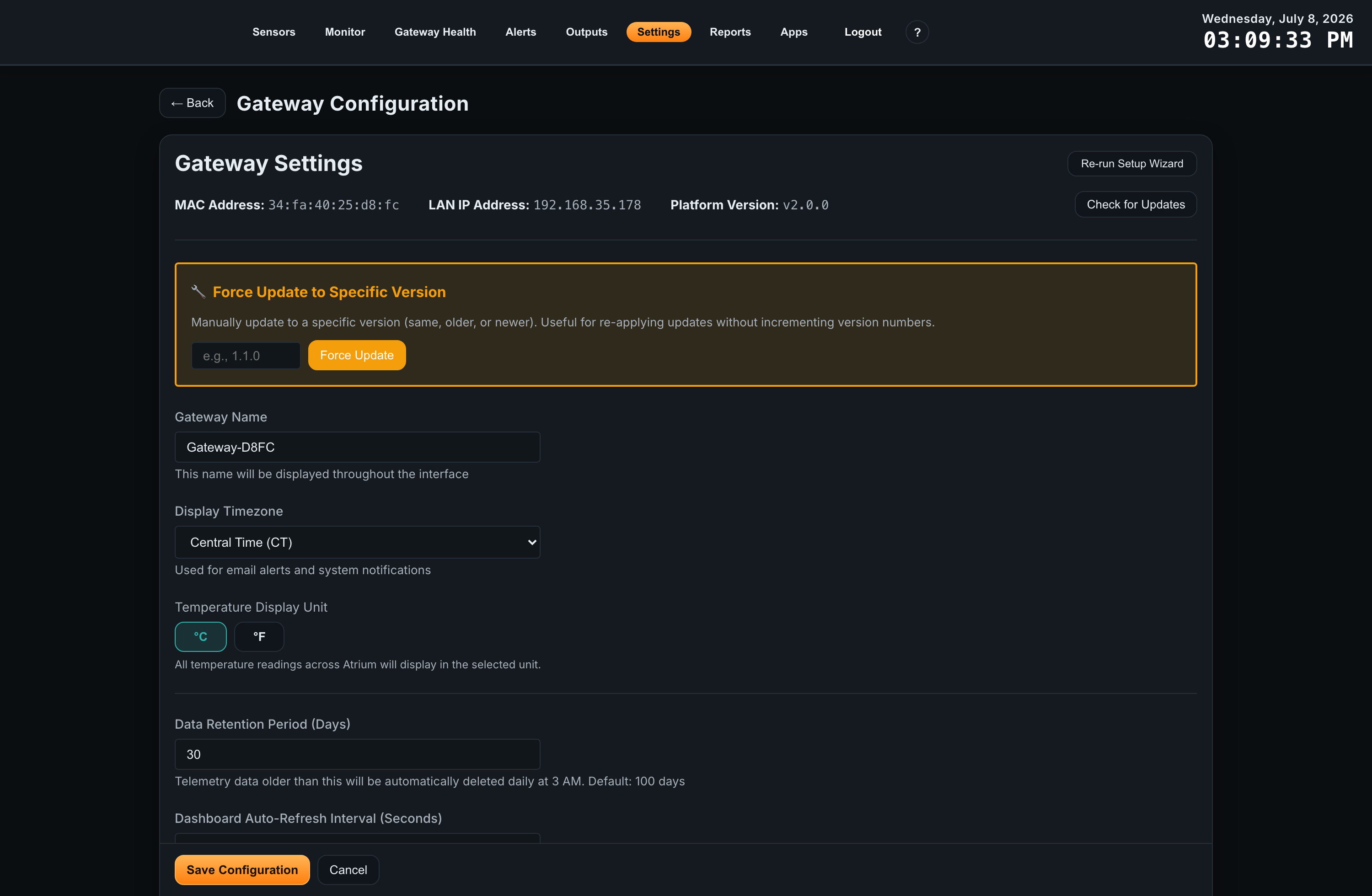The height and width of the screenshot is (896, 1372).
Task: Click the Temperature Display Unit label
Action: (251, 608)
